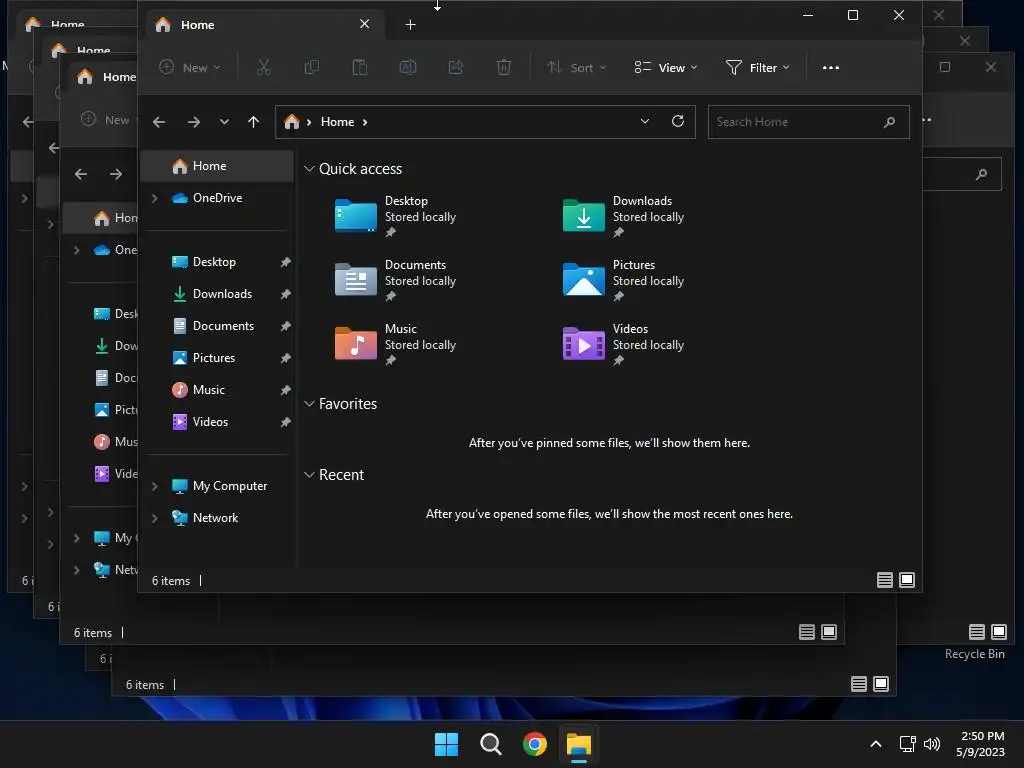The image size is (1024, 768).
Task: Open the Music folder in Quick access
Action: 396,345
